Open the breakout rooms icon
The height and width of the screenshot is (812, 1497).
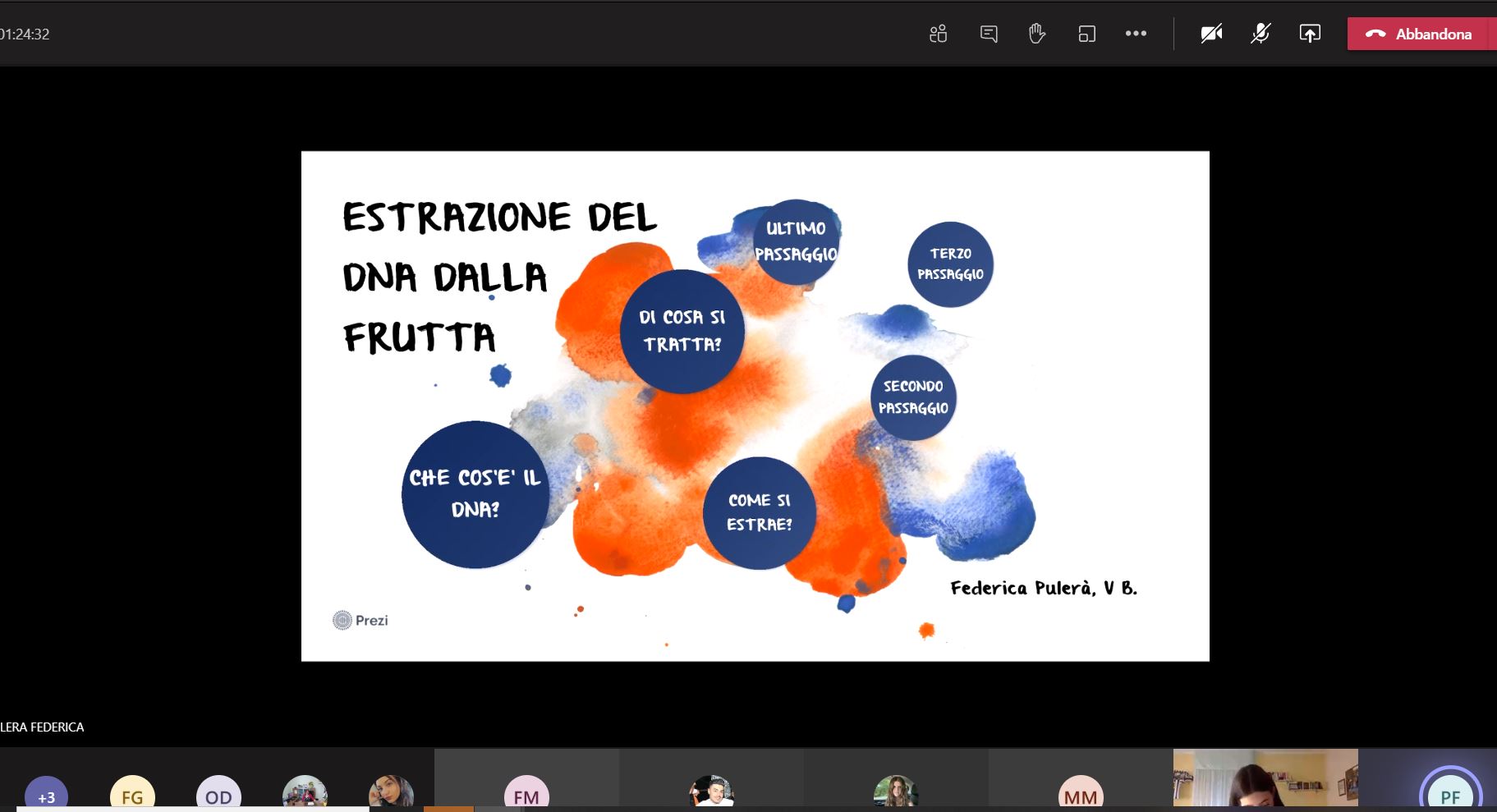(1086, 34)
